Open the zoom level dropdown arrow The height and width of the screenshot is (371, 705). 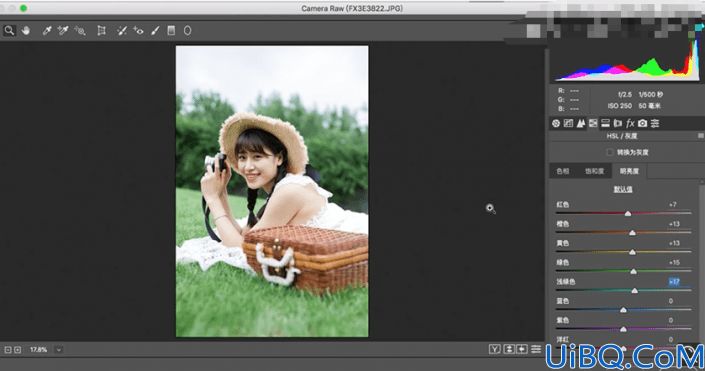59,350
